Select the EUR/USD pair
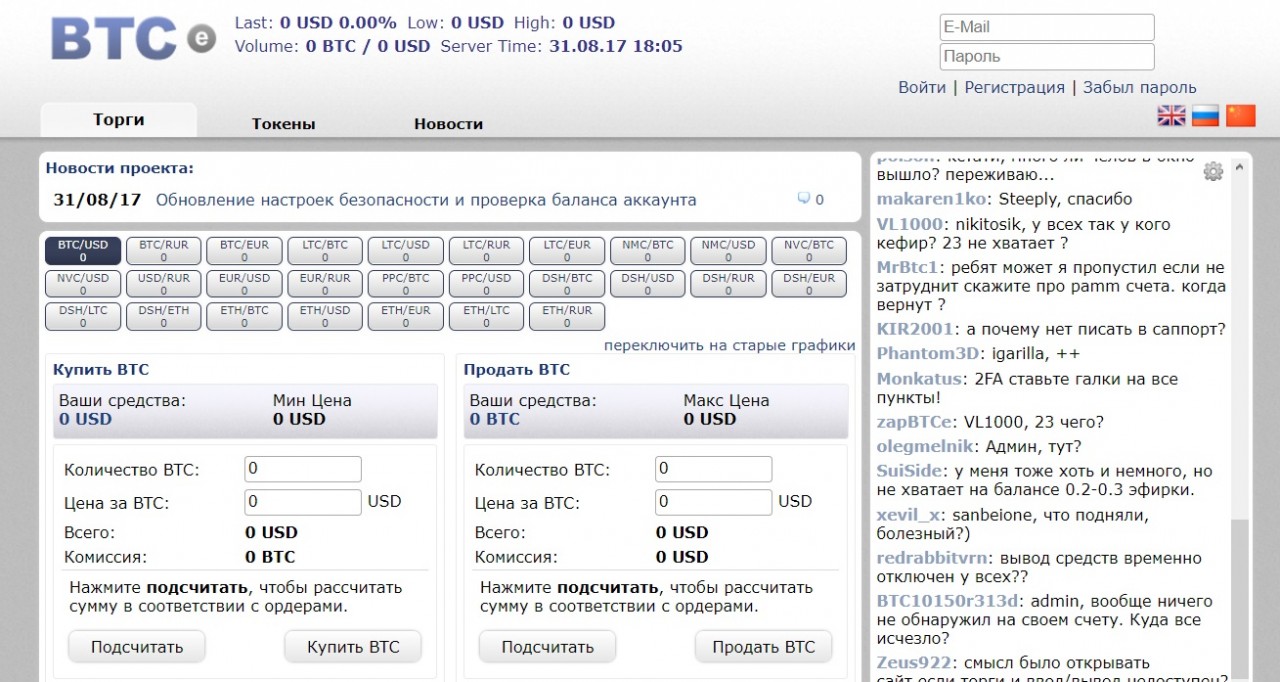1280x682 pixels. 244,284
